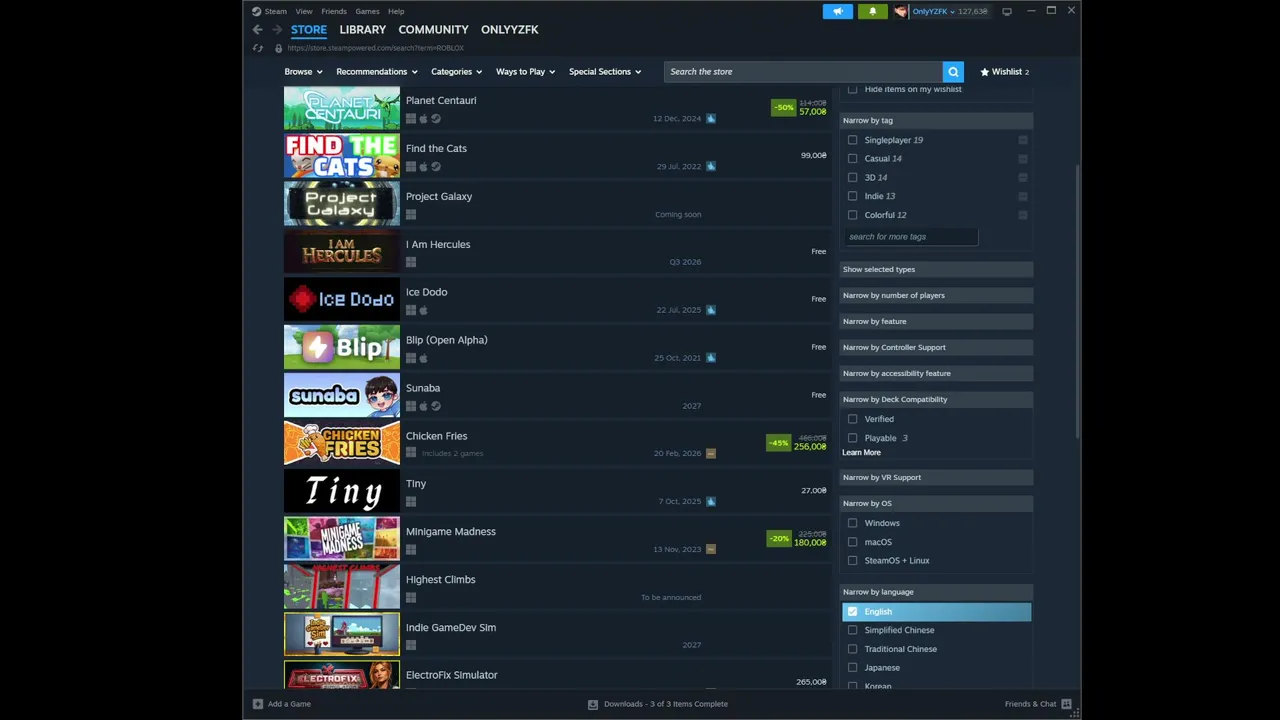1280x720 pixels.
Task: Click the review icon on the Tiny row
Action: [711, 501]
